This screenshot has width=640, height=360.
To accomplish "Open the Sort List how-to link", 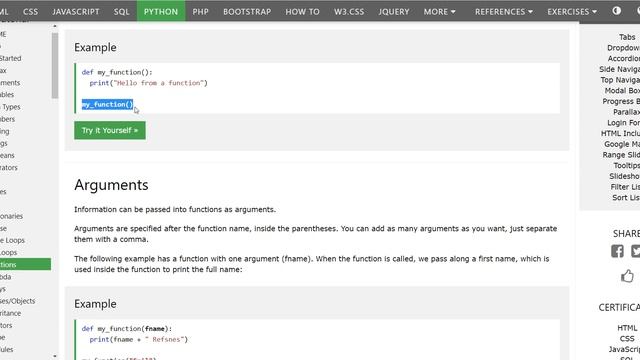I will point(626,198).
